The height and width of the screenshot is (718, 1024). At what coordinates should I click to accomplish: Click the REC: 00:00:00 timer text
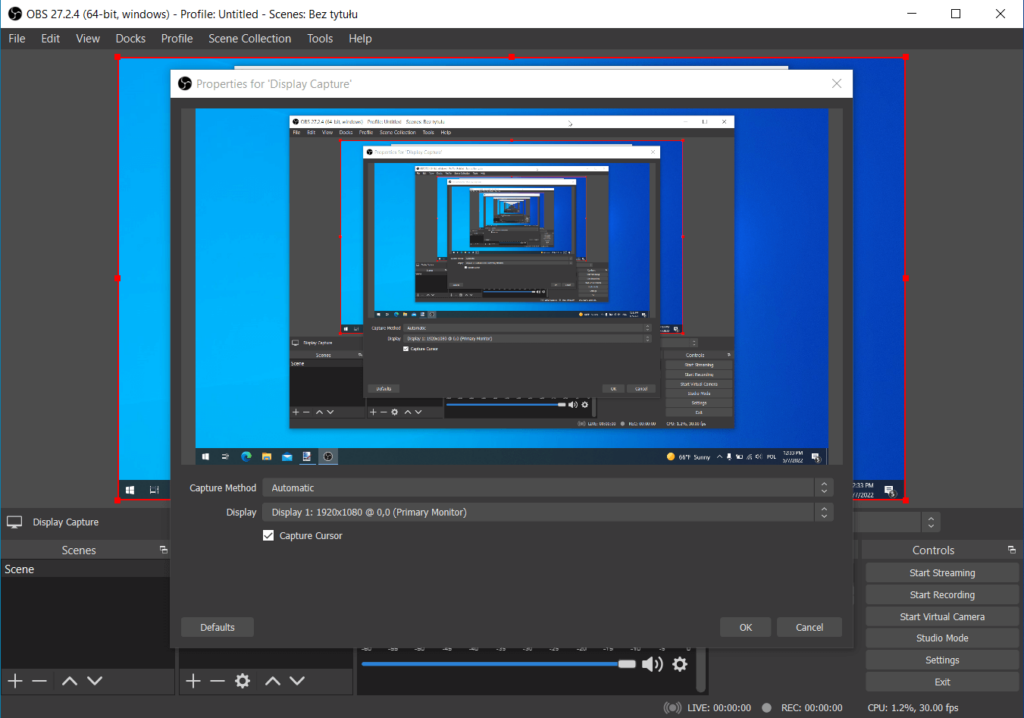click(812, 708)
